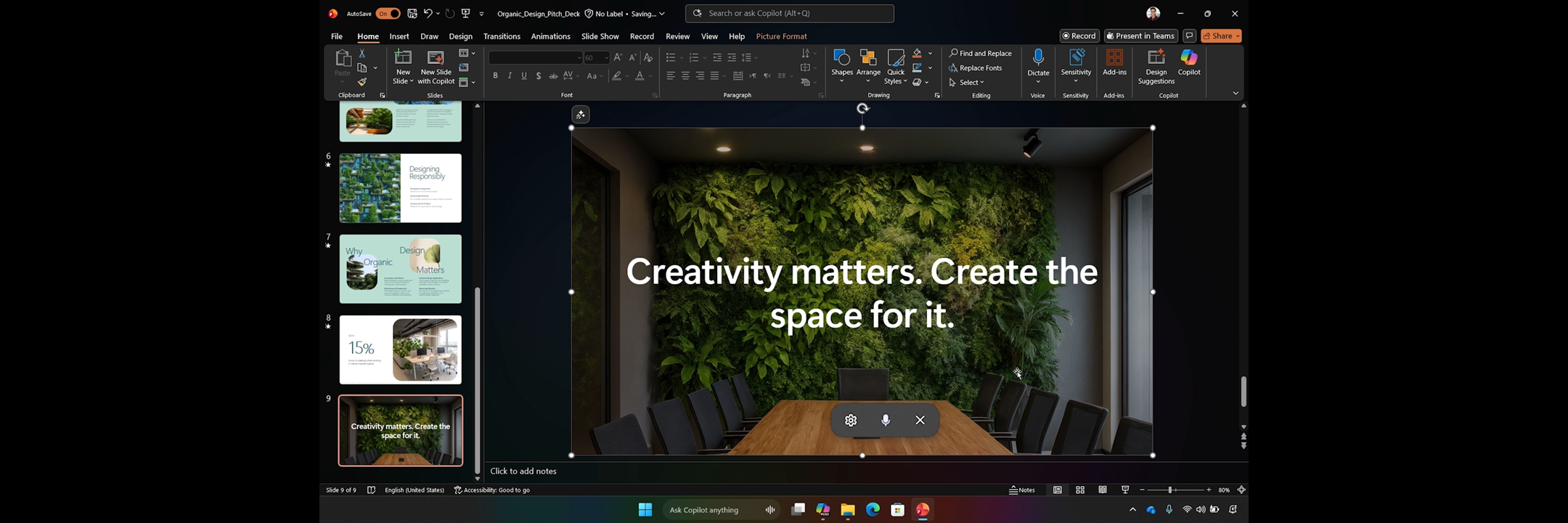1568x523 pixels.
Task: Apply the text highlight color
Action: pyautogui.click(x=616, y=76)
